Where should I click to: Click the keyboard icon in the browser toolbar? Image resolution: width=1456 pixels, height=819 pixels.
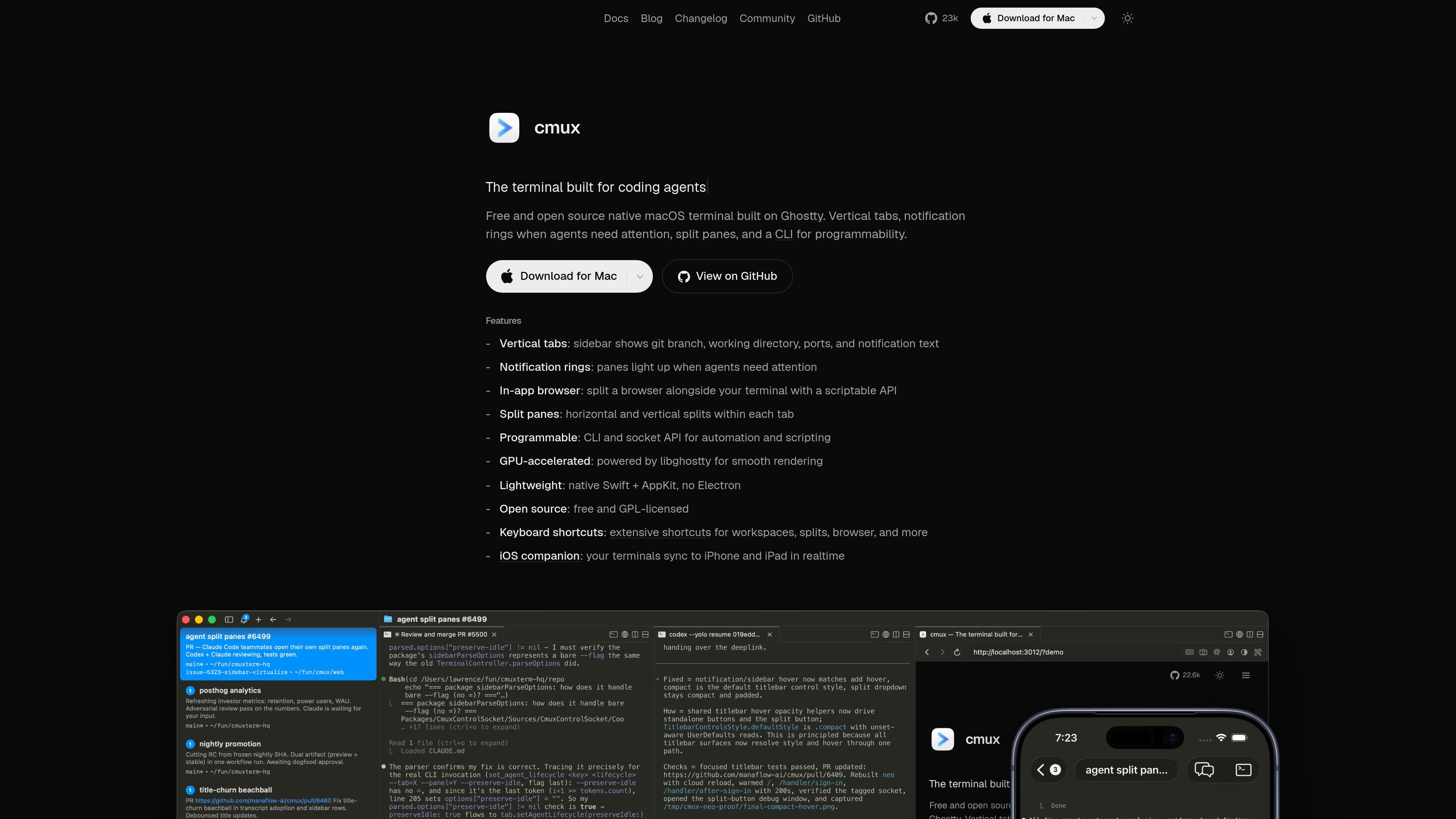pos(1189,652)
